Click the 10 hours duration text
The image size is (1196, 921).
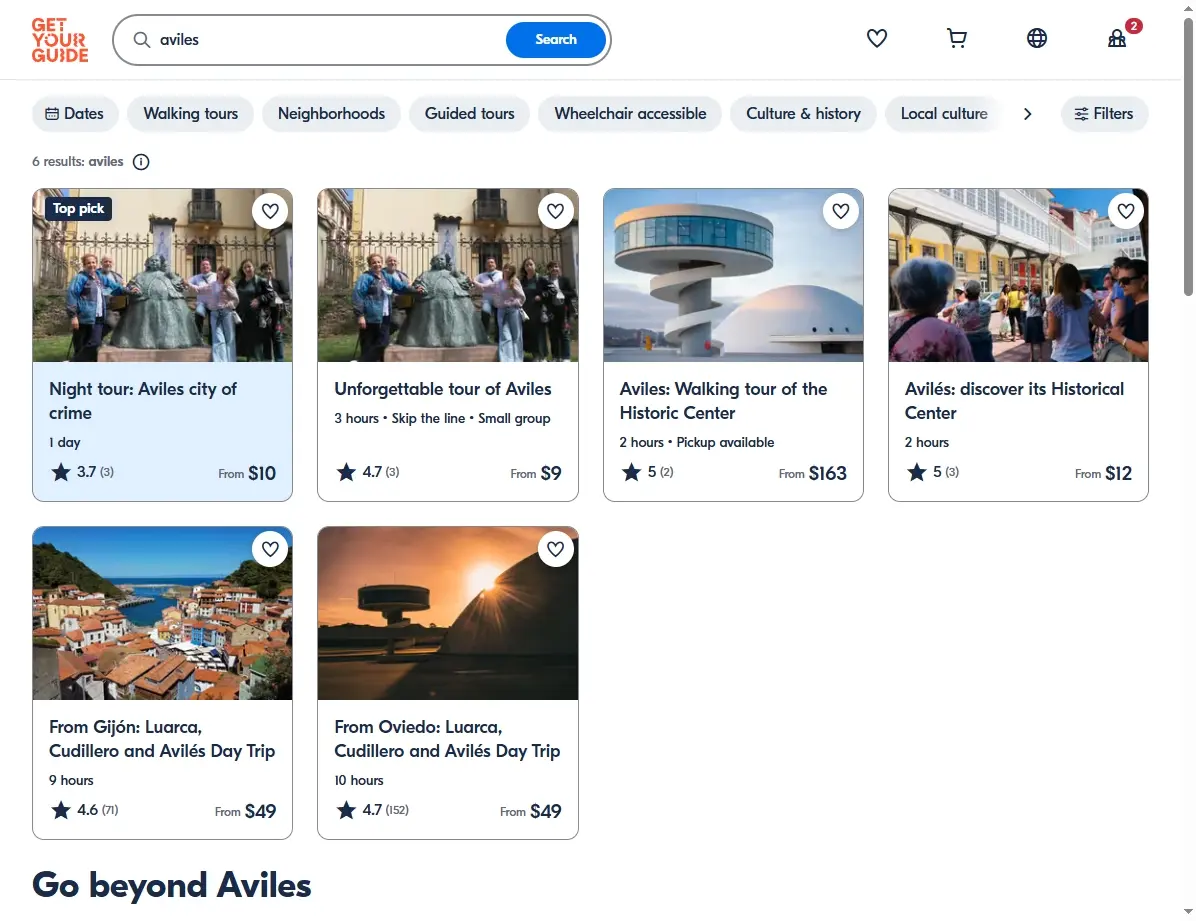tap(358, 781)
